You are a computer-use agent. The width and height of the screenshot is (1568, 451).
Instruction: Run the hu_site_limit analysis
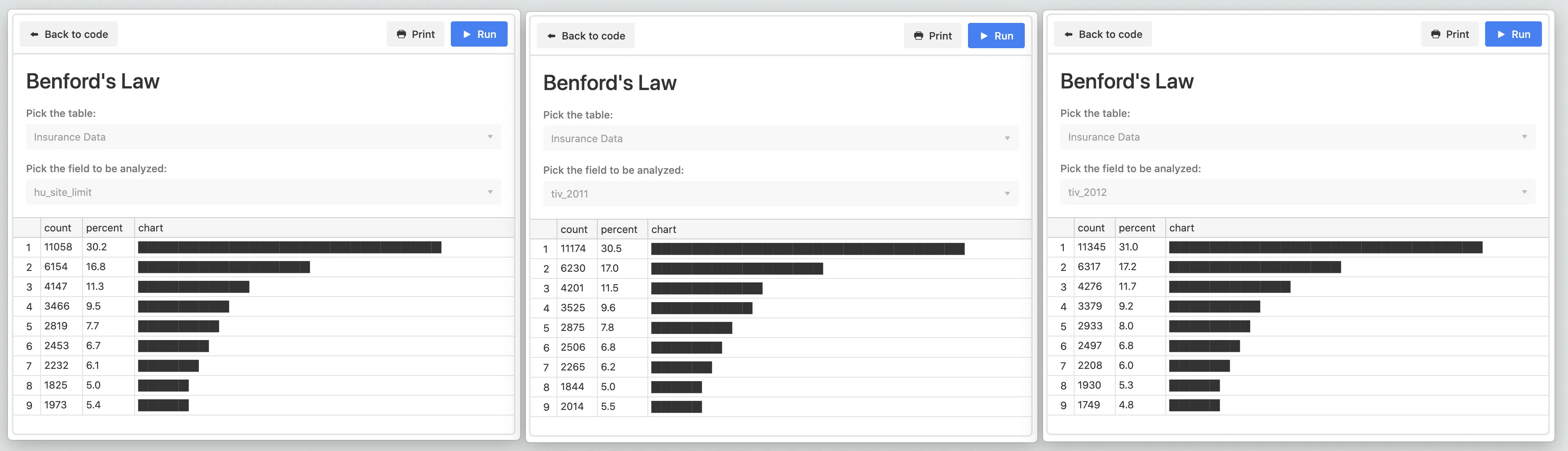tap(479, 34)
